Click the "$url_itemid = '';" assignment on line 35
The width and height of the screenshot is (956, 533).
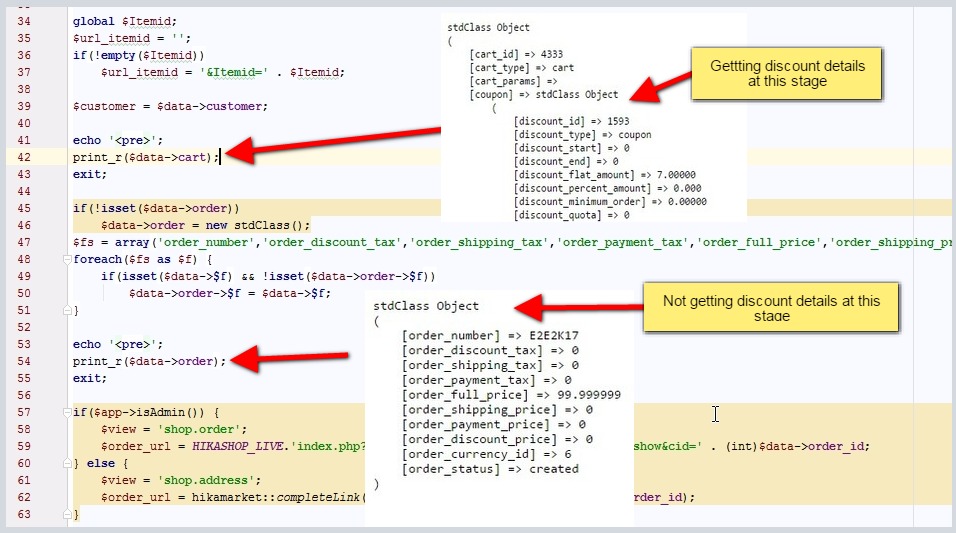(132, 38)
